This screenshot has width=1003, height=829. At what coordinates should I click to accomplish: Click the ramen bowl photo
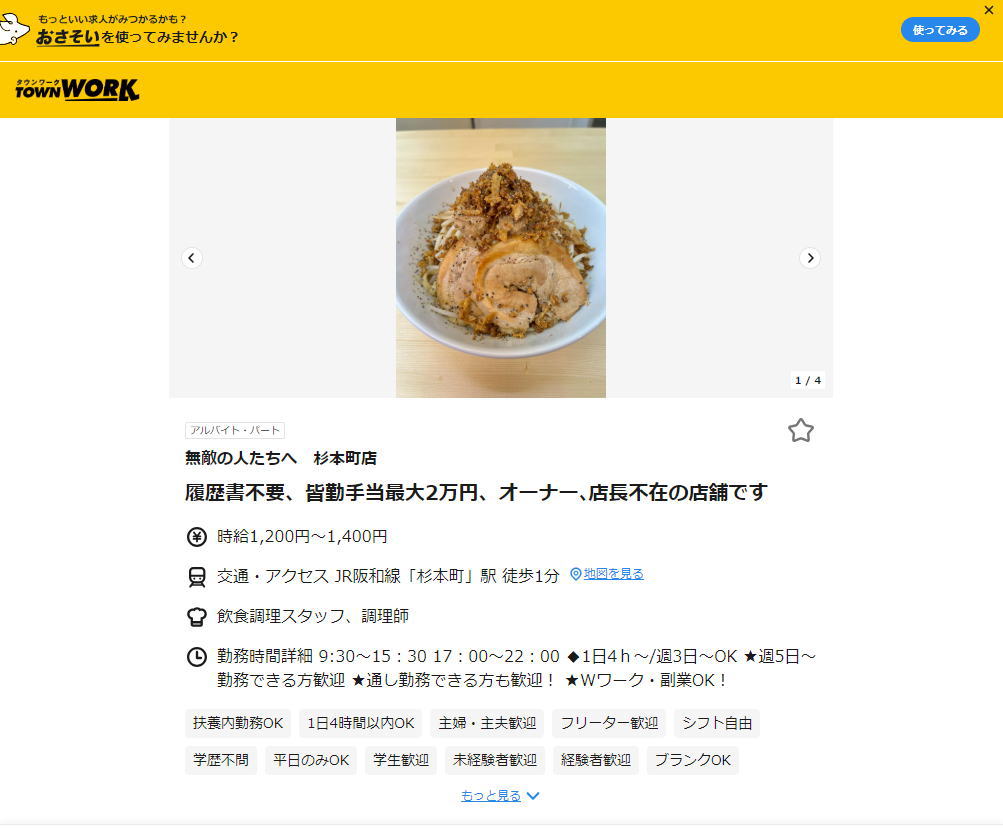[501, 258]
